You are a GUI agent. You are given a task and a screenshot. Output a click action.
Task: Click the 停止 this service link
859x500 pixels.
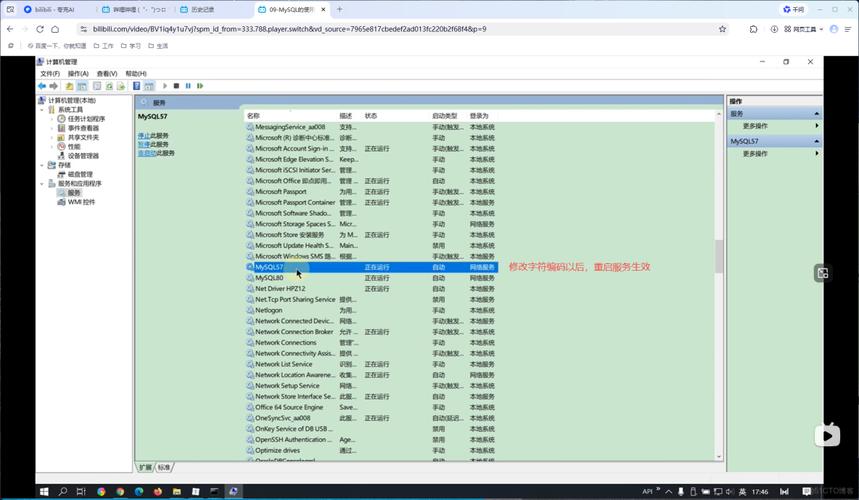tap(144, 135)
